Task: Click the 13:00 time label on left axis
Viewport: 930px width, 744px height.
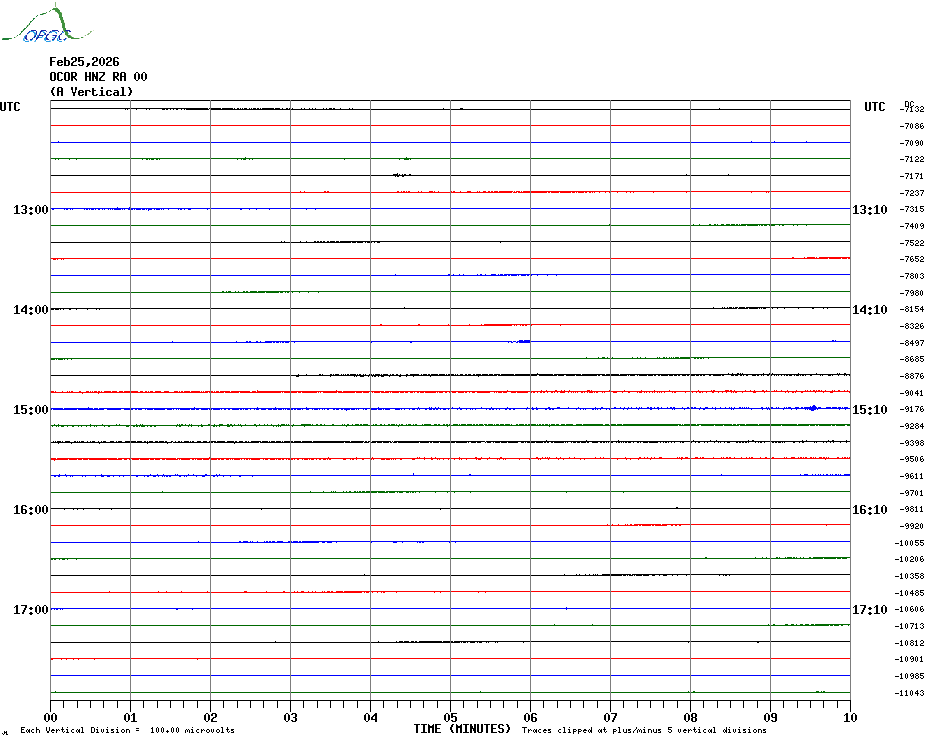Action: (31, 210)
